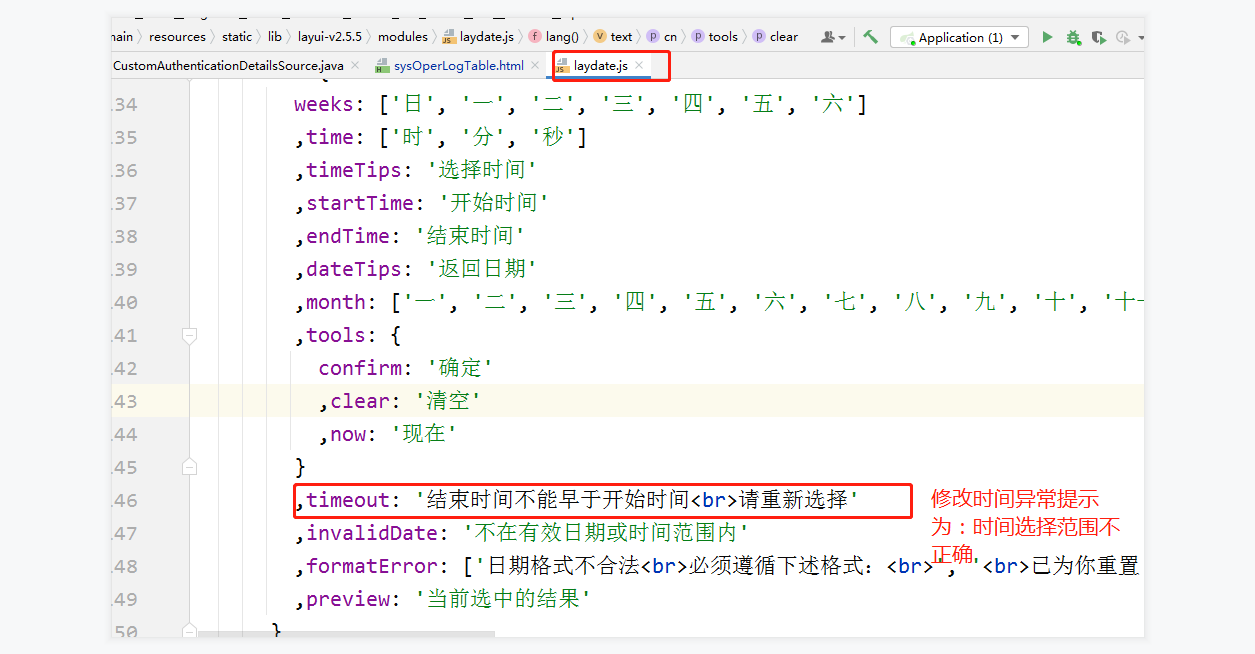Viewport: 1255px width, 654px height.
Task: Start debugging with the bug icon
Action: pyautogui.click(x=1073, y=36)
